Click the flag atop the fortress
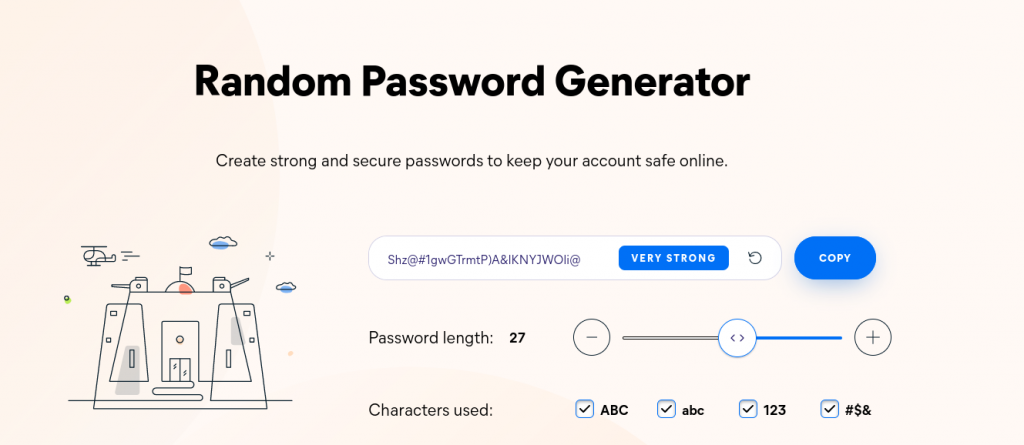 pyautogui.click(x=185, y=271)
